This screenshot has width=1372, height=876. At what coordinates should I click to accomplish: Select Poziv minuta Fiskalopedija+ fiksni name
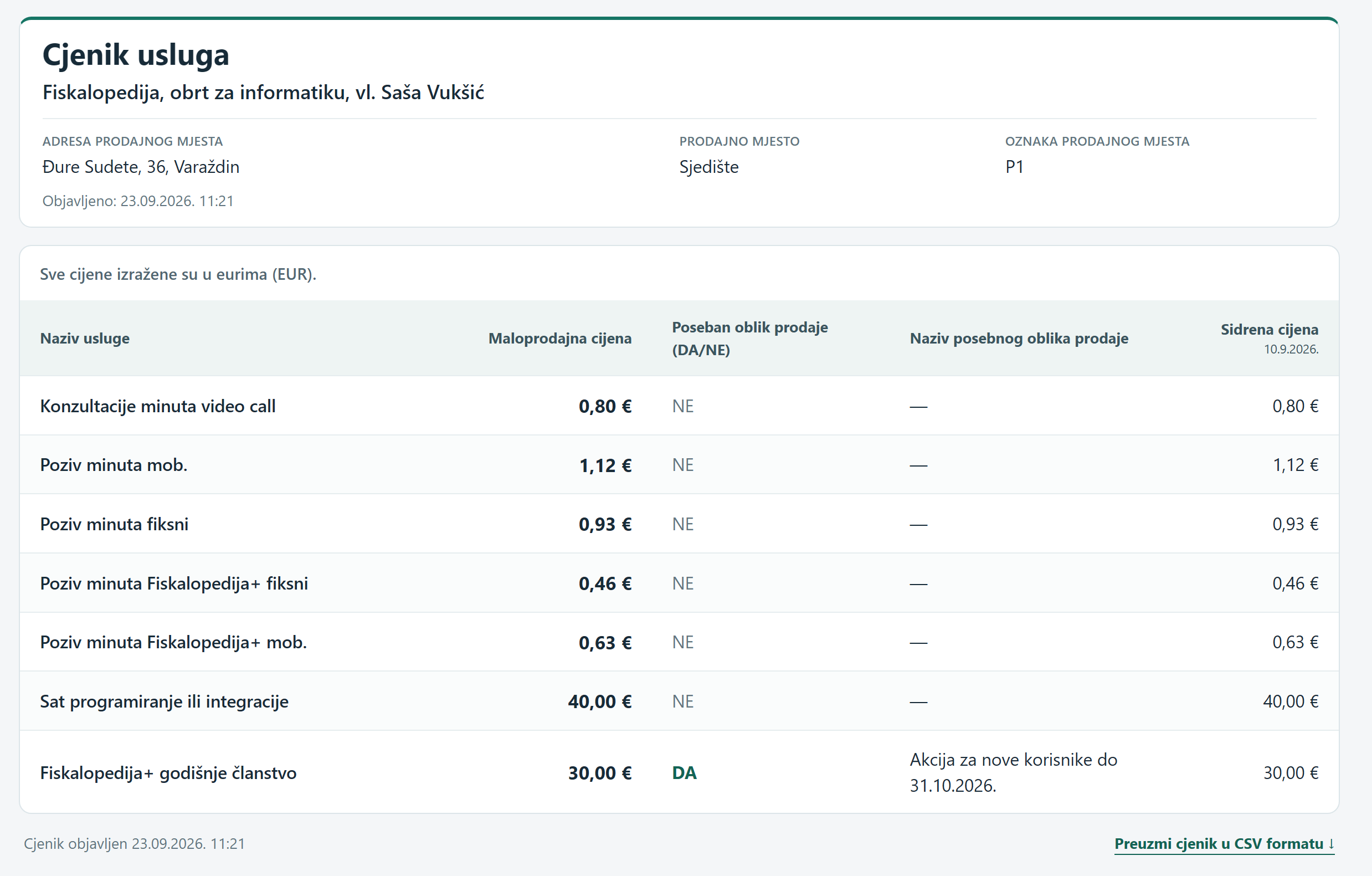[x=174, y=583]
